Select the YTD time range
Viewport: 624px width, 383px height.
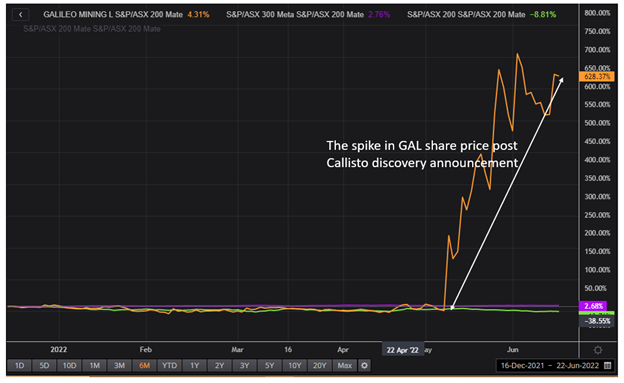coord(170,365)
